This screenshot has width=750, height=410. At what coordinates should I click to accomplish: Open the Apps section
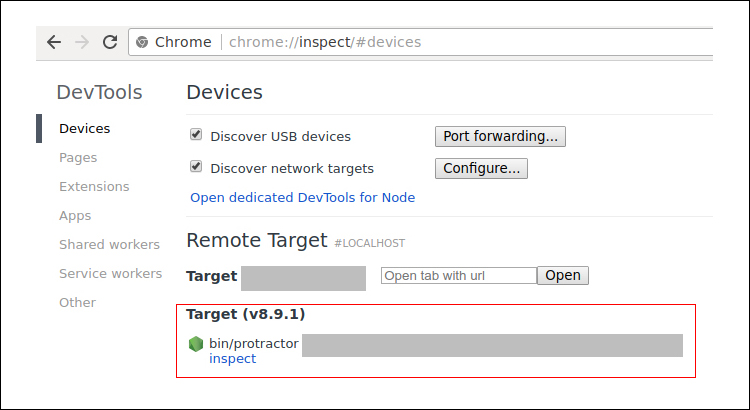[x=75, y=216]
